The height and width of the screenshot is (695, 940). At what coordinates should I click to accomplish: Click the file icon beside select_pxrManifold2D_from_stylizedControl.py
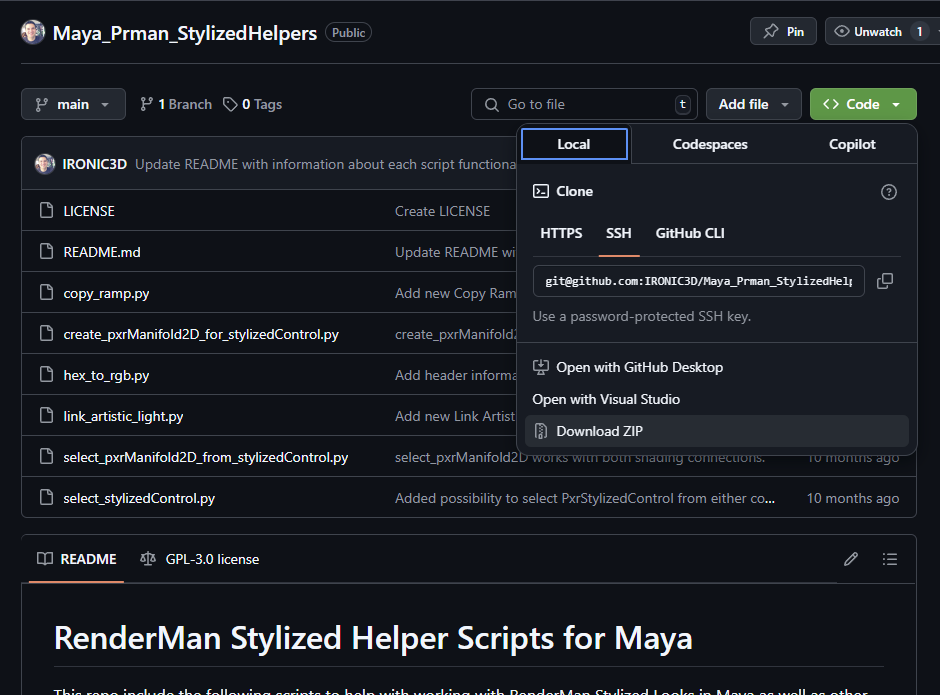(x=46, y=457)
